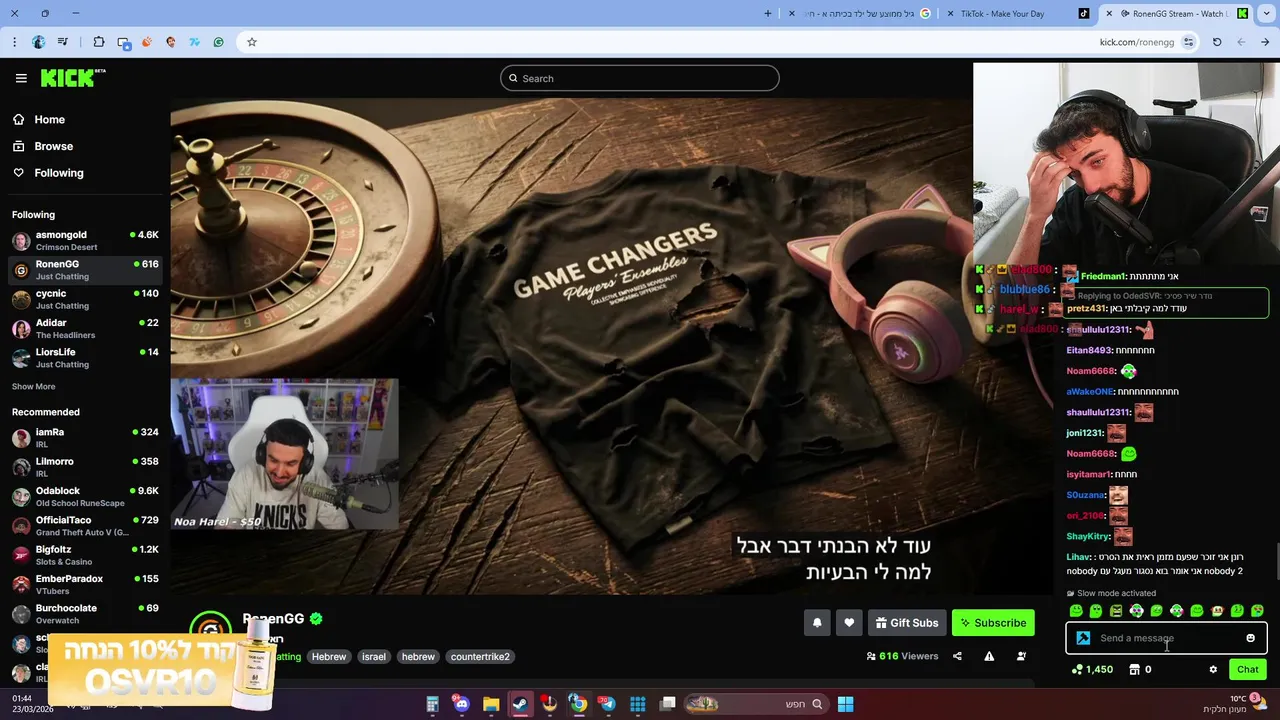Send message with the Chat button

coord(1247,670)
